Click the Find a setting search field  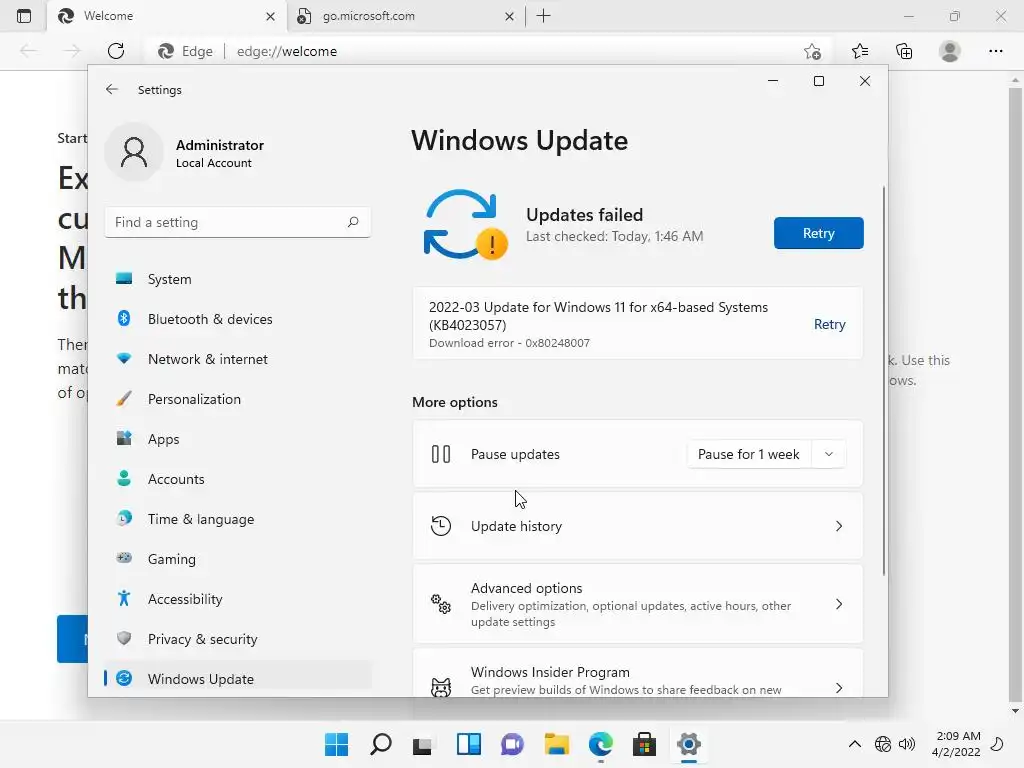click(238, 222)
